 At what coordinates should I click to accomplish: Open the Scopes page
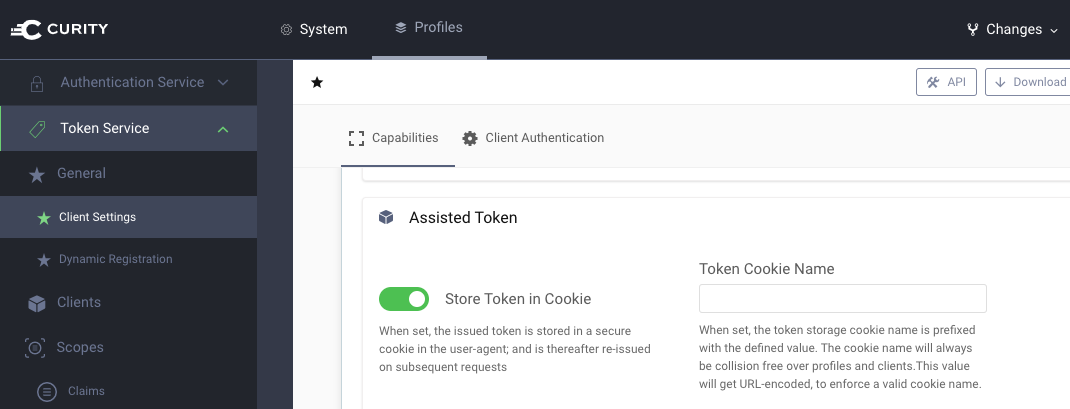click(x=128, y=348)
